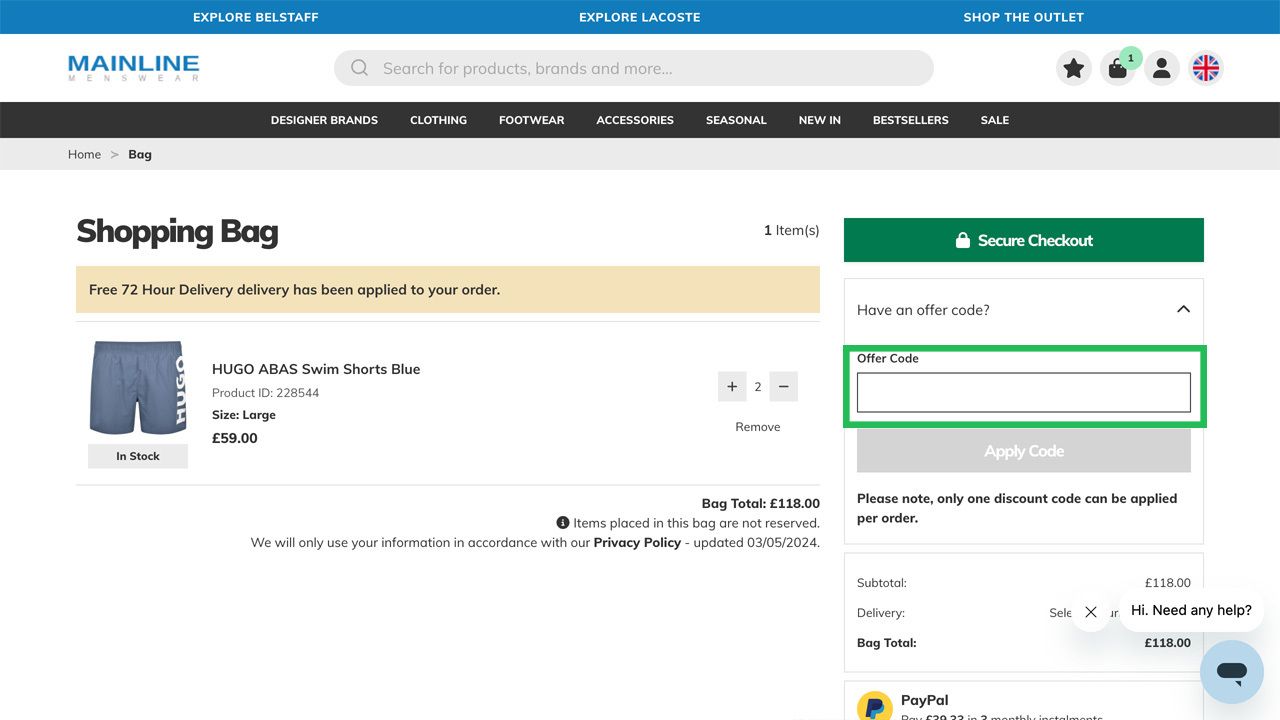Open the Sale menu

point(995,120)
